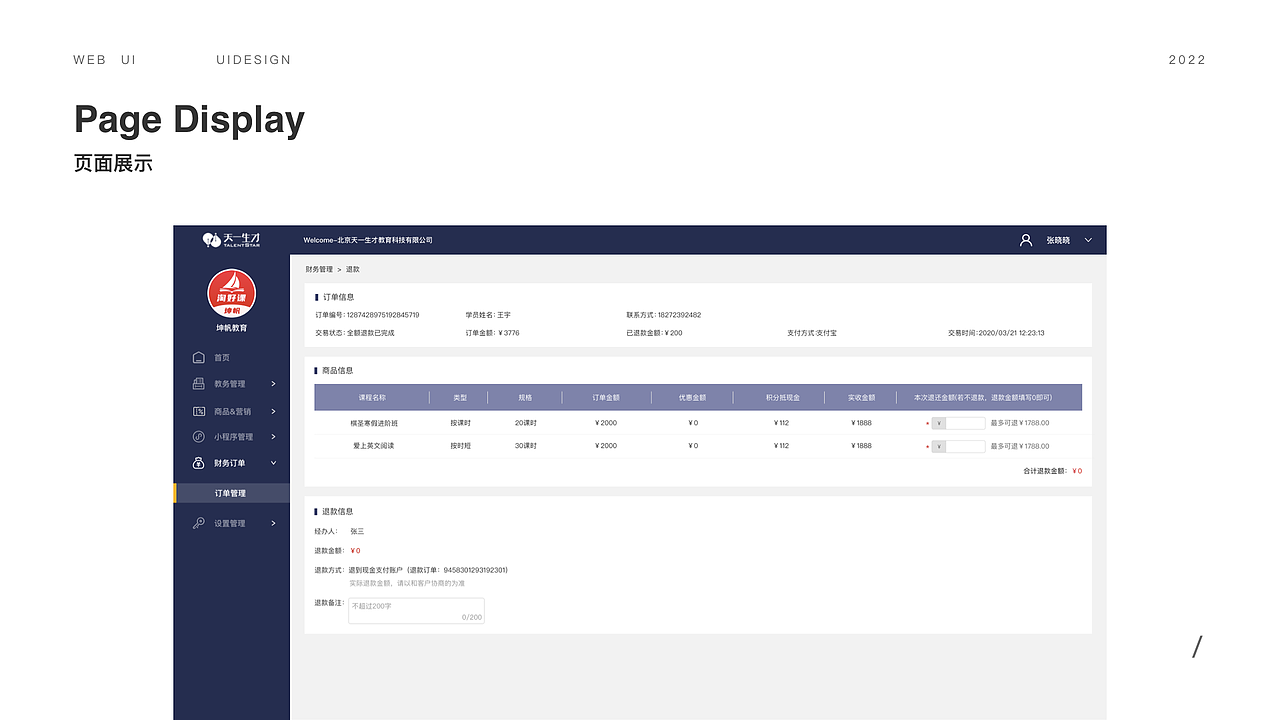Click the 退款 breadcrumb item
The width and height of the screenshot is (1280, 720).
click(x=353, y=270)
